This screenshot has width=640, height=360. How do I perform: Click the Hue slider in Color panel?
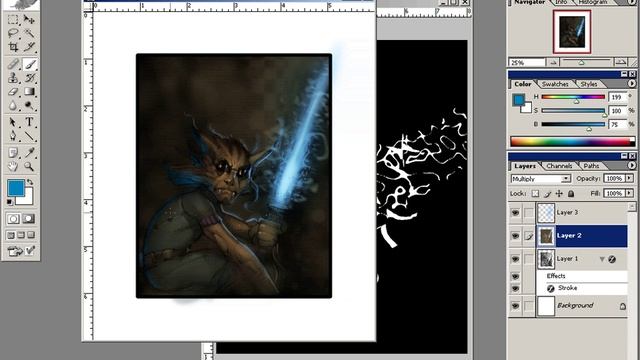coord(573,97)
